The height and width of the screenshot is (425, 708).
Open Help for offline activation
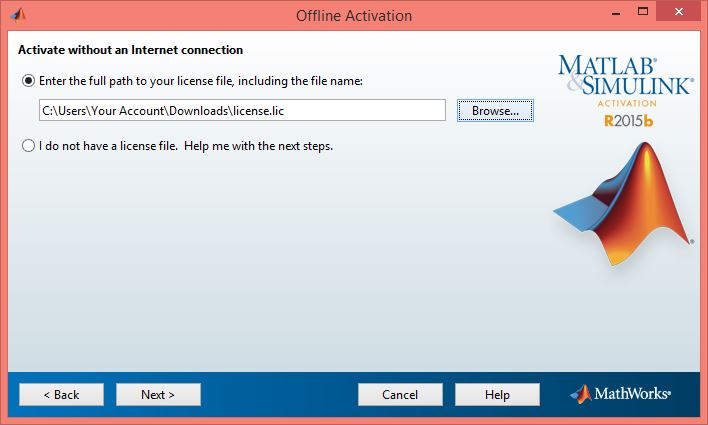point(497,394)
